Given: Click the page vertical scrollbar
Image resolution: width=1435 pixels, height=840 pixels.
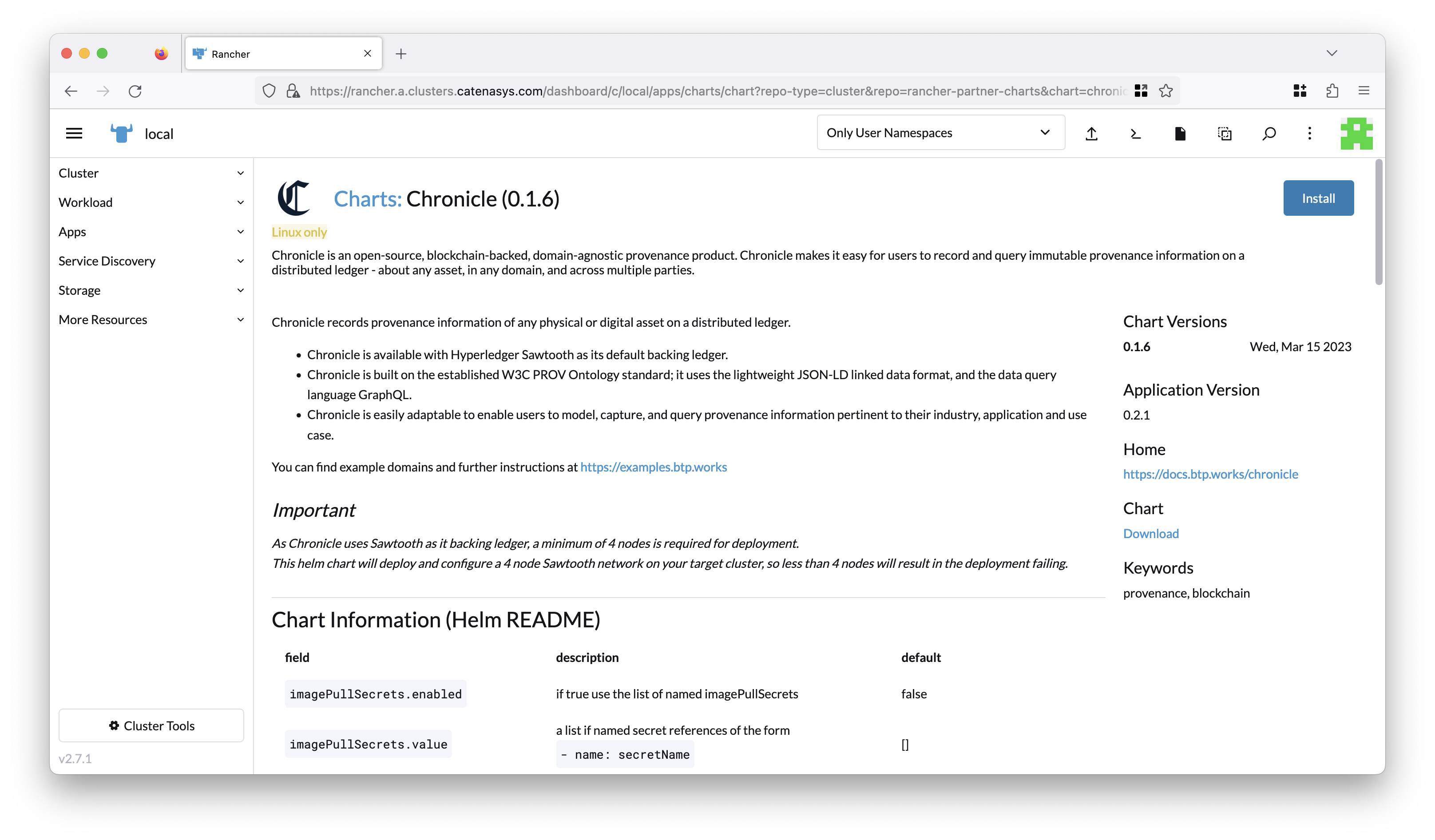Looking at the screenshot, I should click(x=1379, y=222).
